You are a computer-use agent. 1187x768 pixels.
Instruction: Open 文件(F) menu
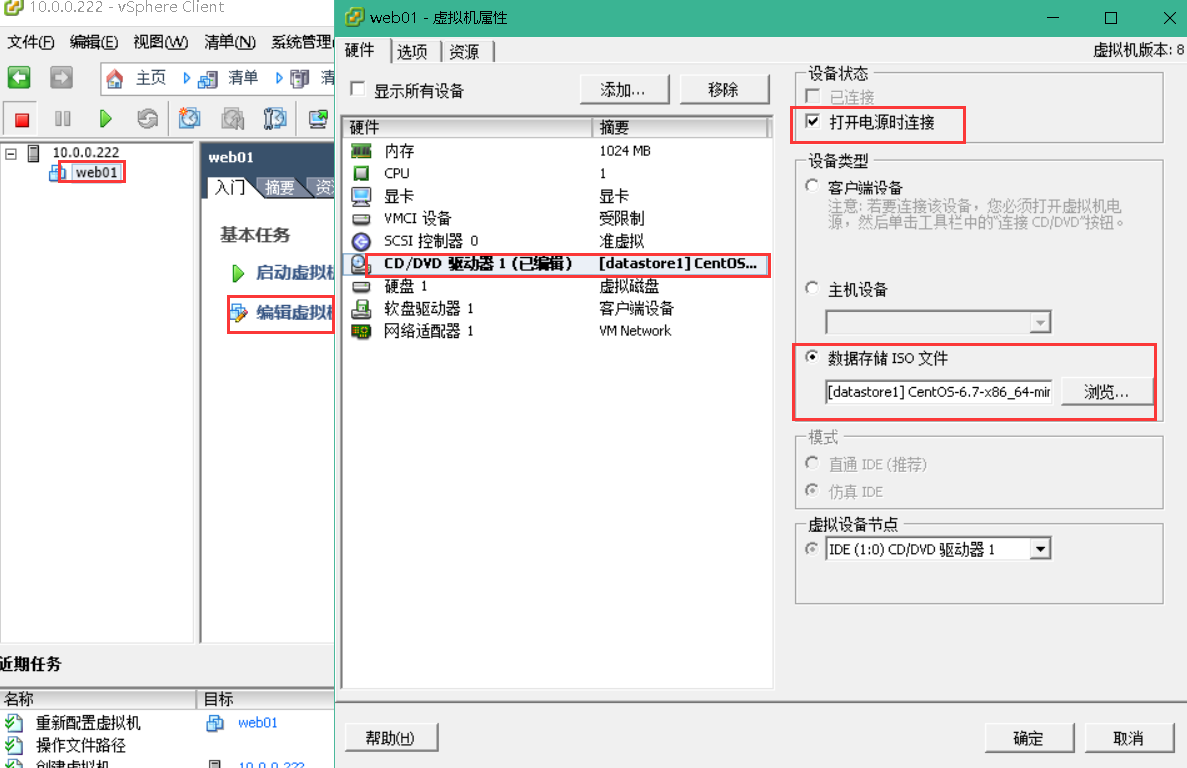pos(31,42)
